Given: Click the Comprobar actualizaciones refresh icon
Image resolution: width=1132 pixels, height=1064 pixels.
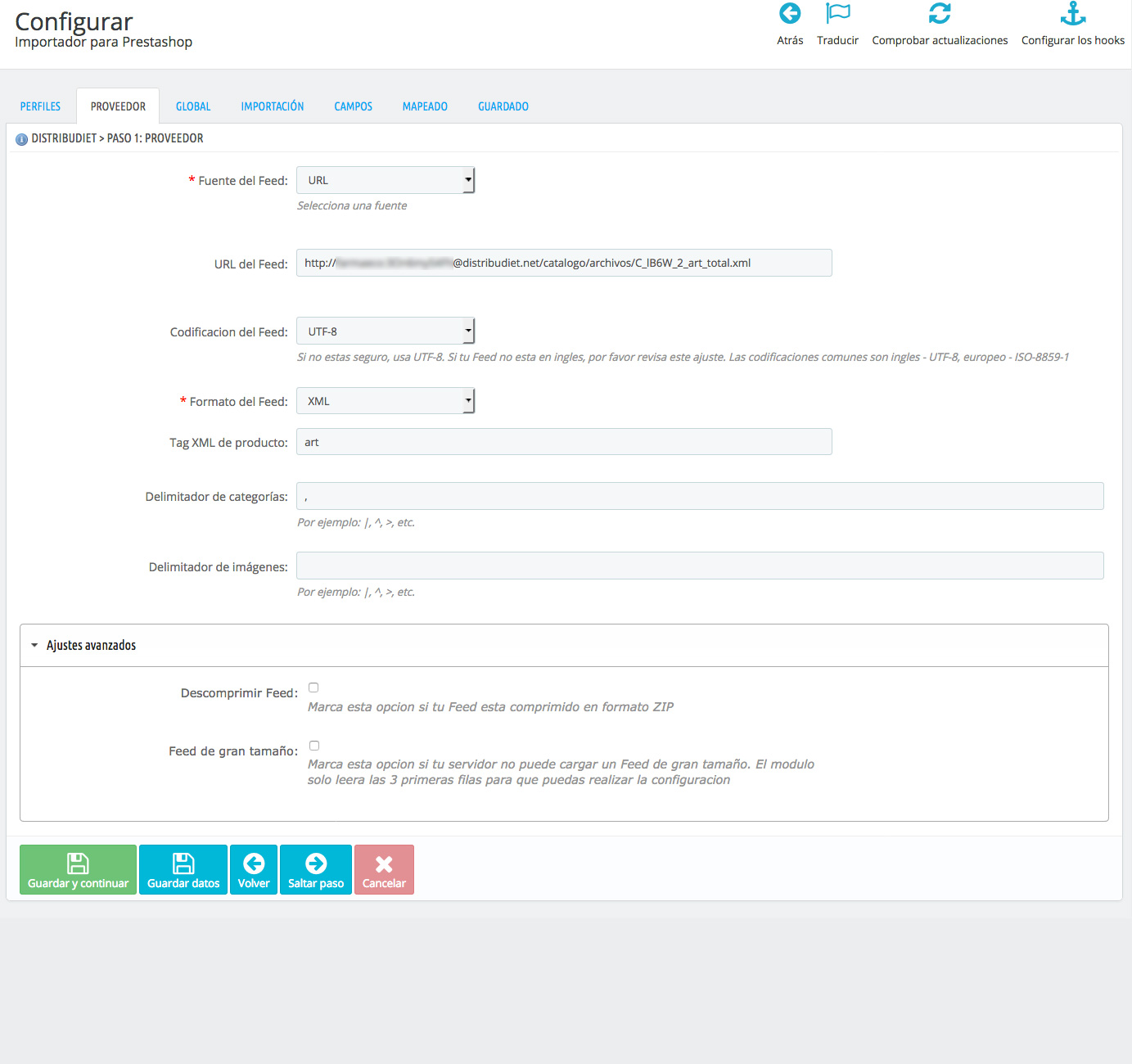Looking at the screenshot, I should pos(940,14).
